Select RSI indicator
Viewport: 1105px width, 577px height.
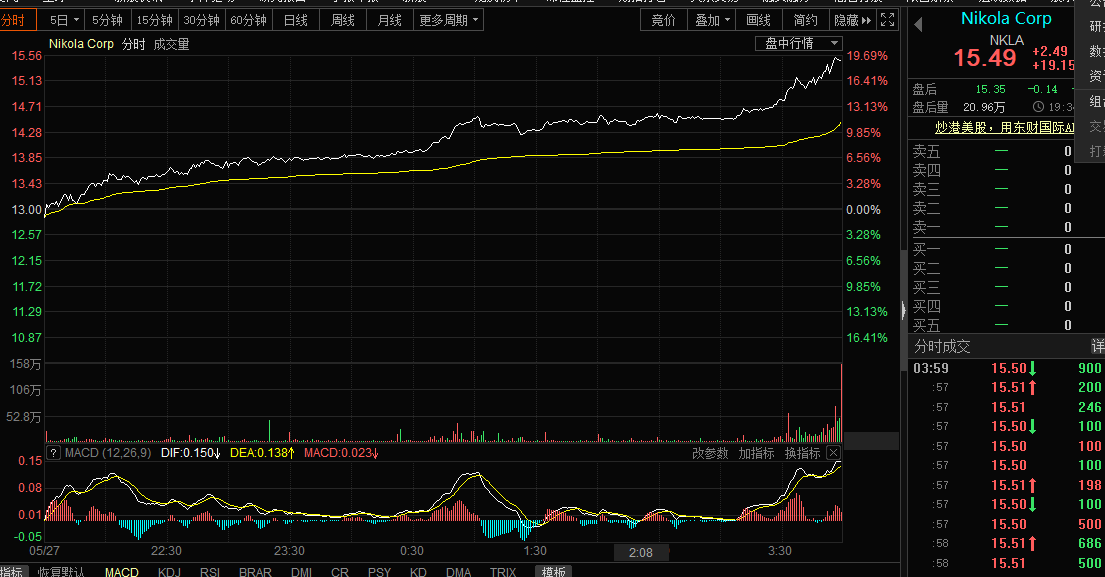point(210,571)
